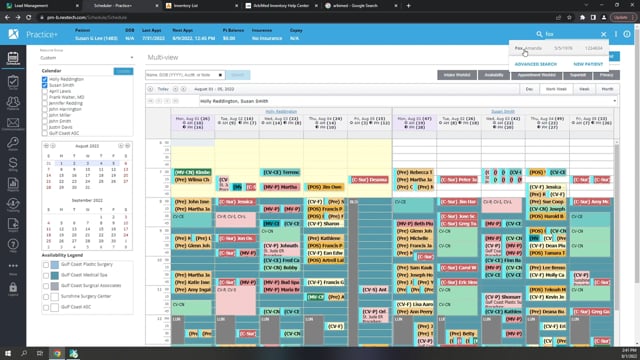The height and width of the screenshot is (360, 640).
Task: Click appointment search name/DOB input field
Action: 184,75
